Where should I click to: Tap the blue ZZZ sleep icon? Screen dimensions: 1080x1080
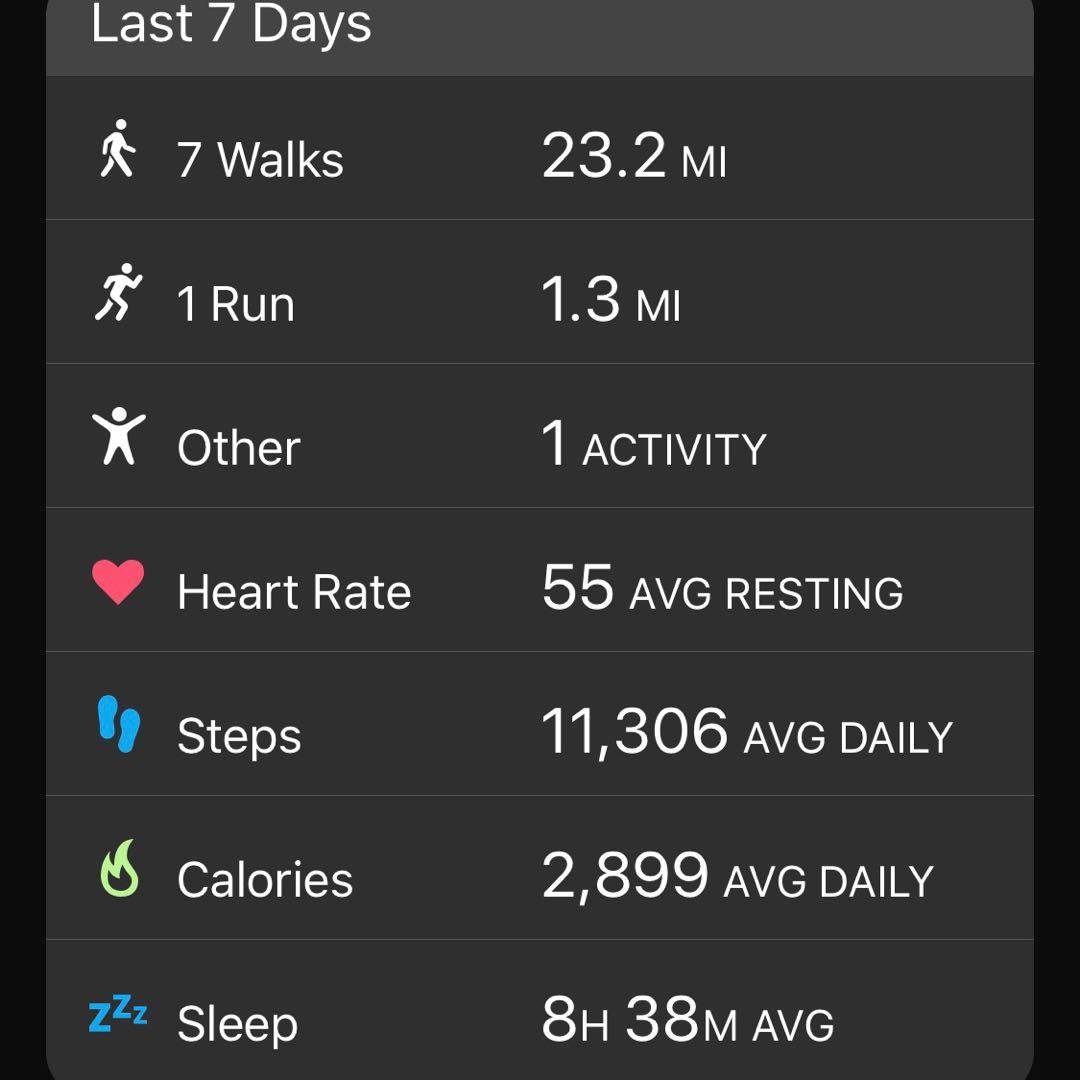click(x=118, y=1015)
